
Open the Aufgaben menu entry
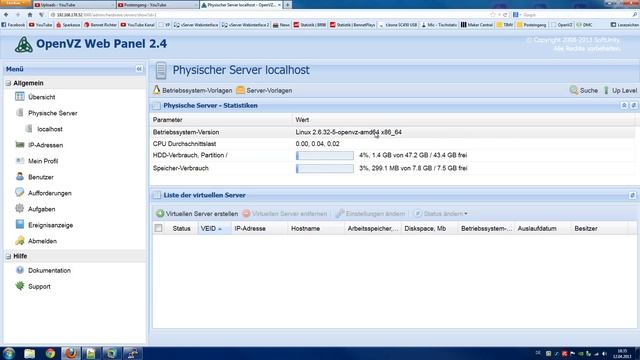[42, 209]
